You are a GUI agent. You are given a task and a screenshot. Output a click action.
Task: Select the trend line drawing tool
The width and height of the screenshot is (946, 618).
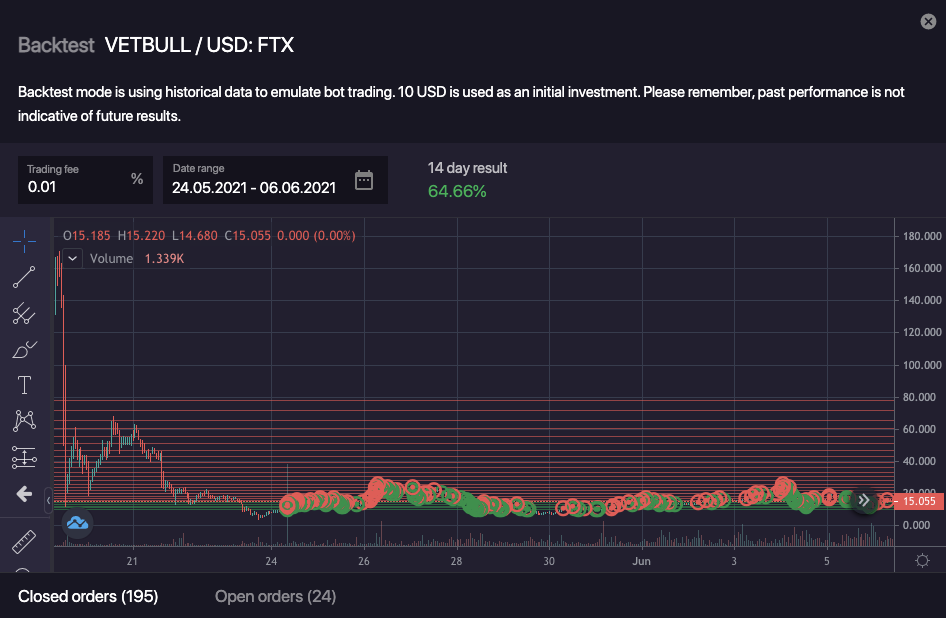(x=24, y=277)
